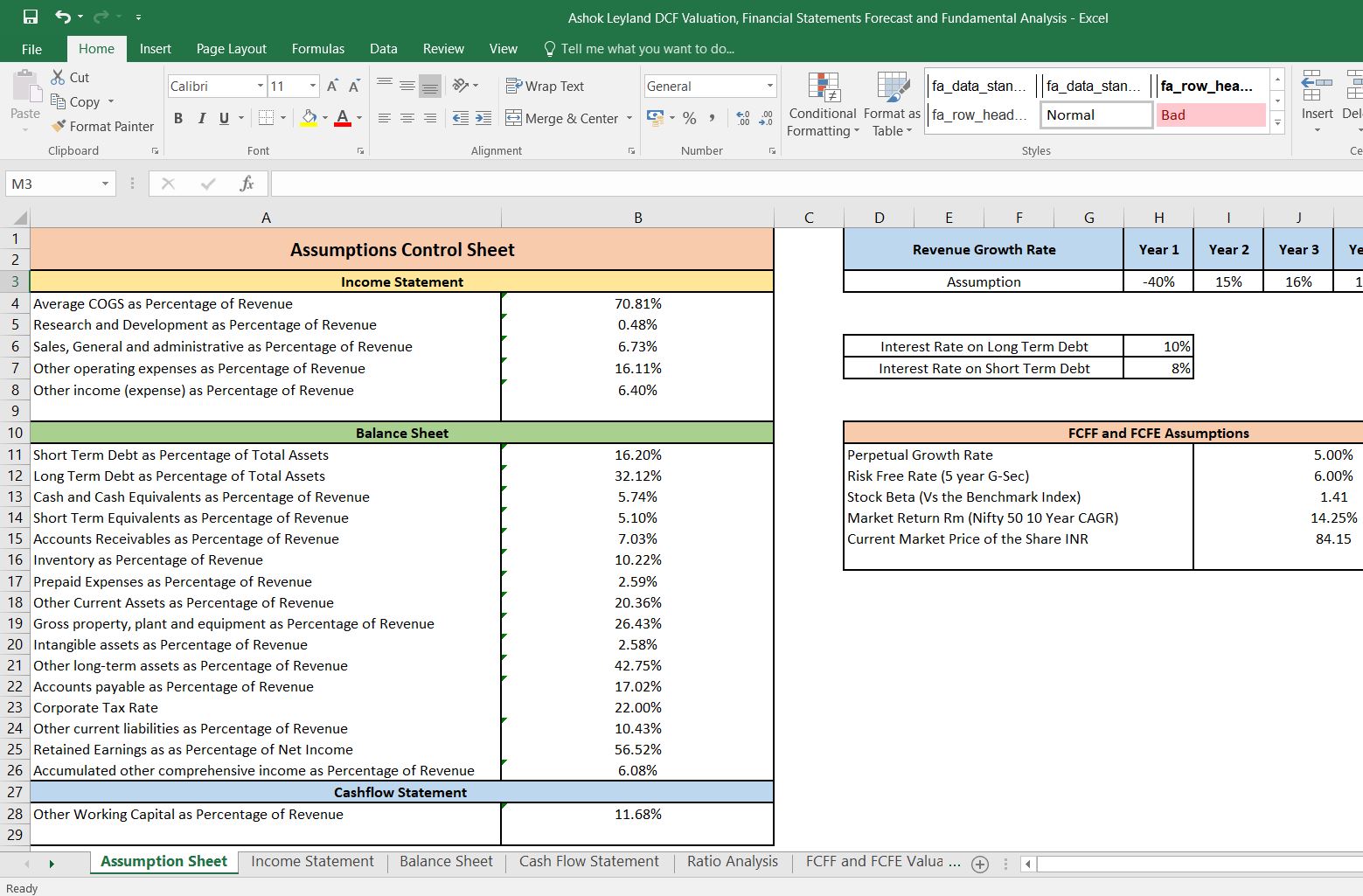
Task: Click Merge & Center button
Action: [562, 118]
